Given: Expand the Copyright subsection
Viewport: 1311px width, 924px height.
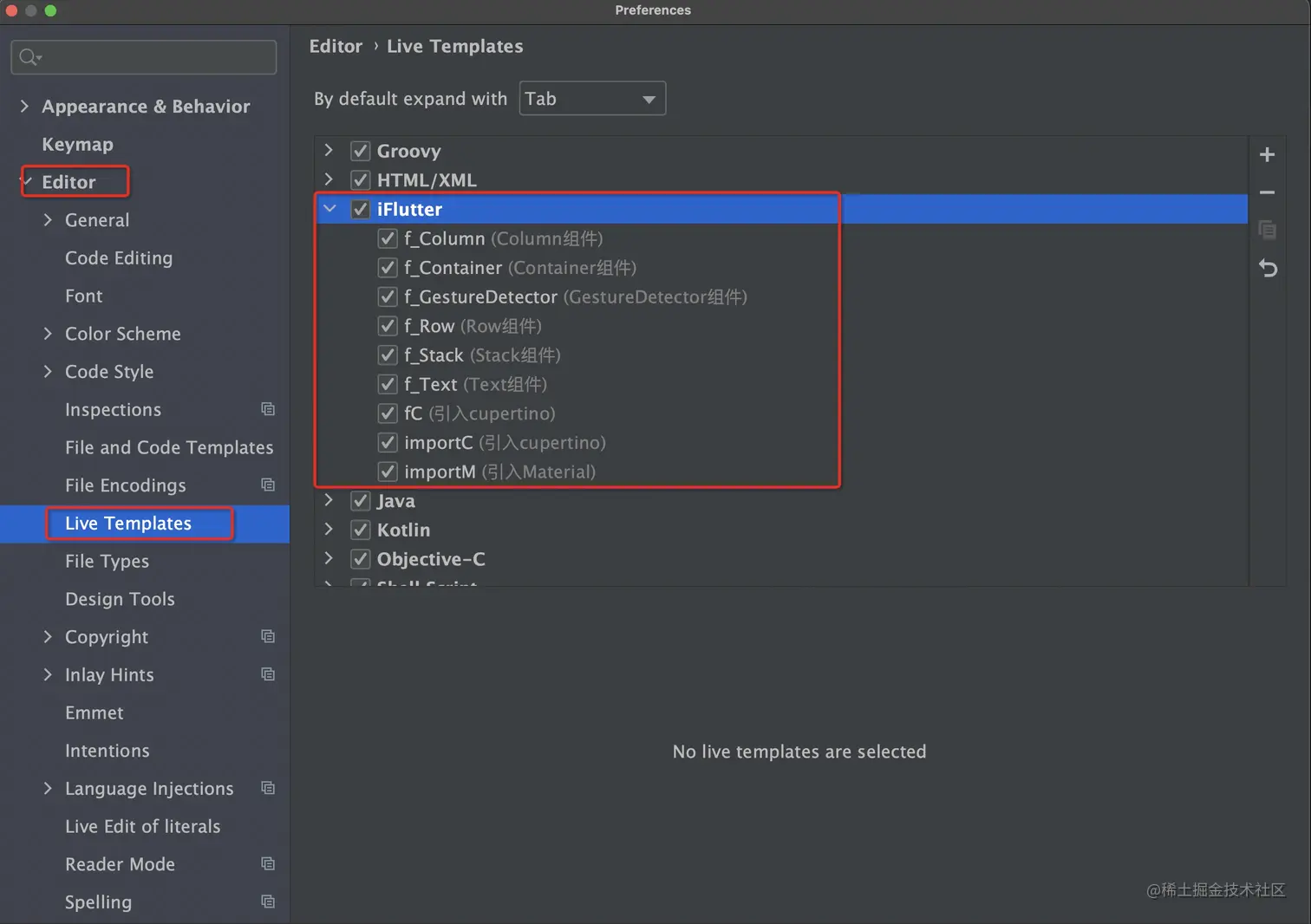Looking at the screenshot, I should (48, 636).
